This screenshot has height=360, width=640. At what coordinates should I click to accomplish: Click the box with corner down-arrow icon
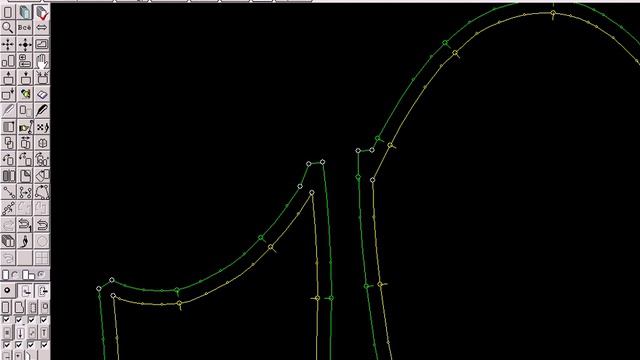(8, 94)
